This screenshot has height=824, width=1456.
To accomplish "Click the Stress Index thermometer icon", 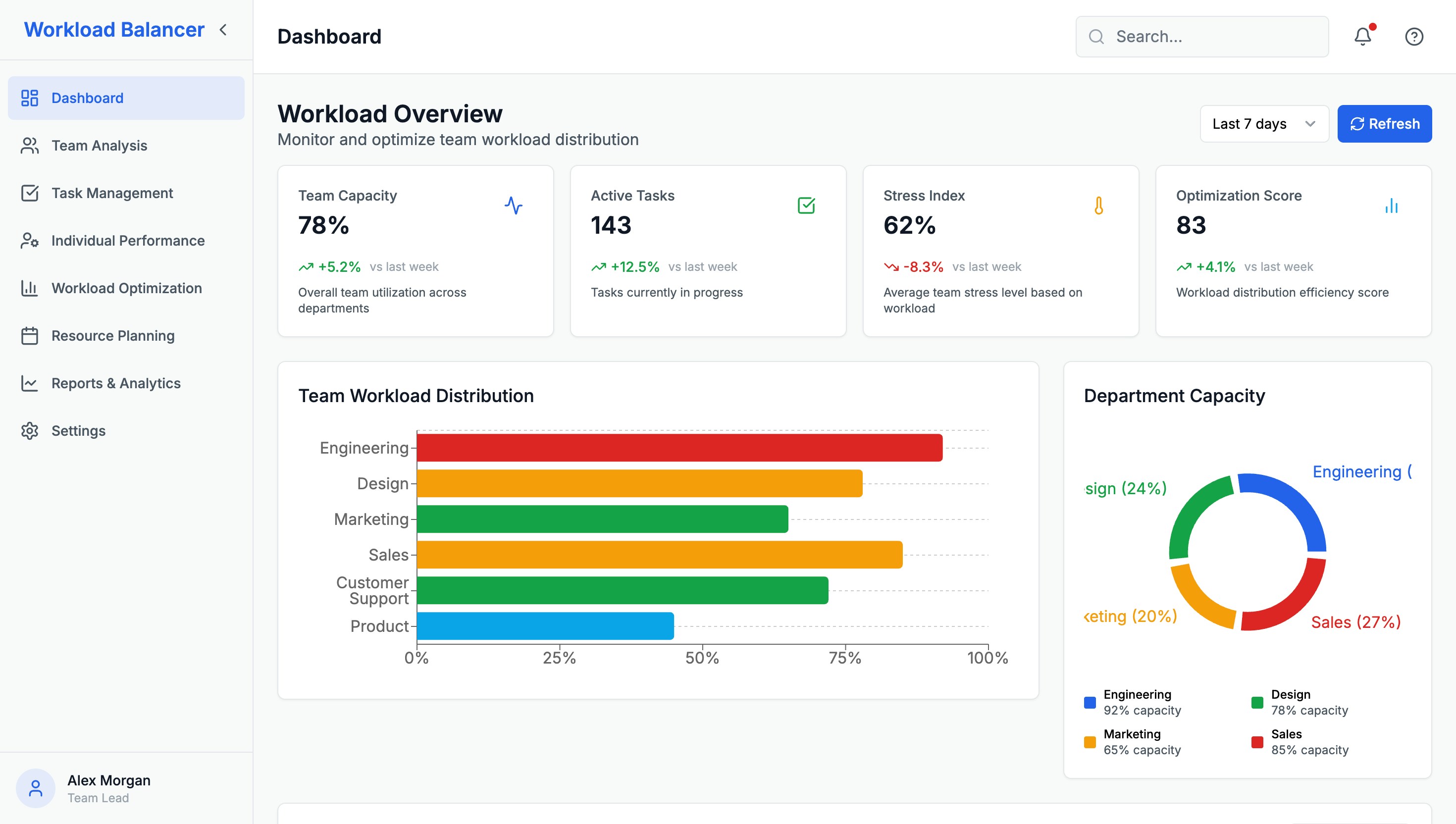I will (x=1098, y=206).
